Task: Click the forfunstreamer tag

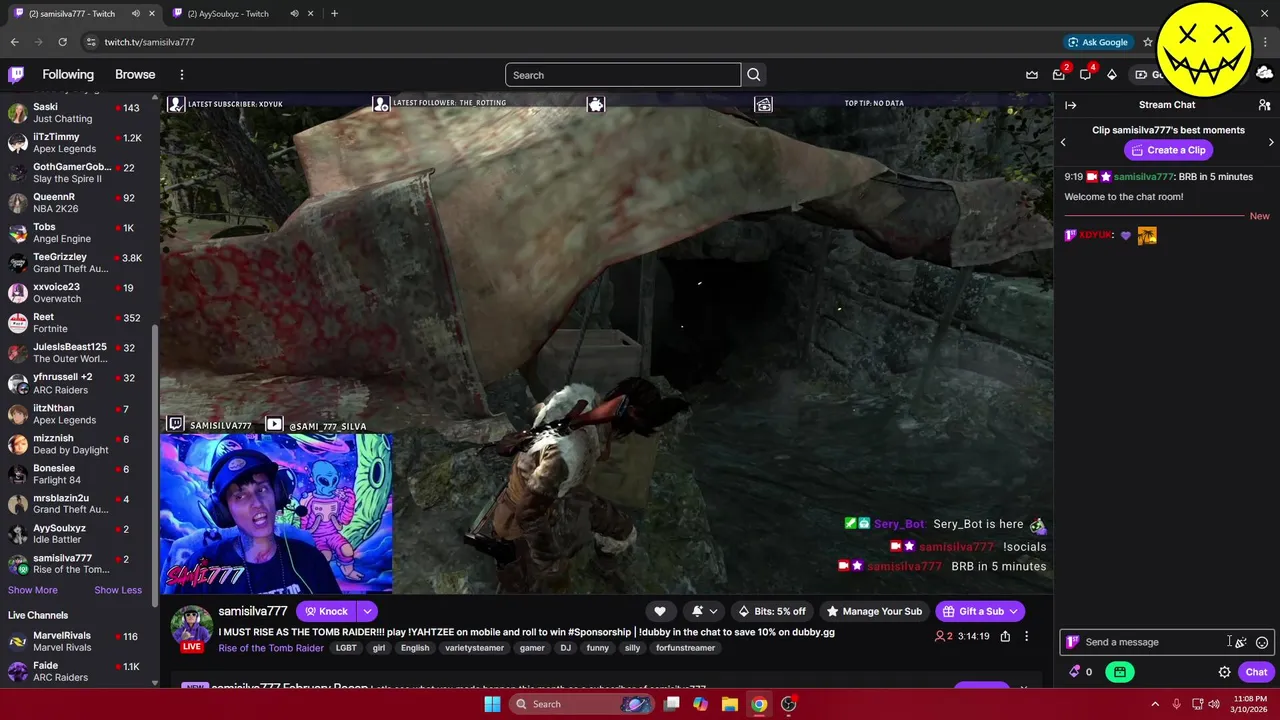Action: tap(686, 648)
